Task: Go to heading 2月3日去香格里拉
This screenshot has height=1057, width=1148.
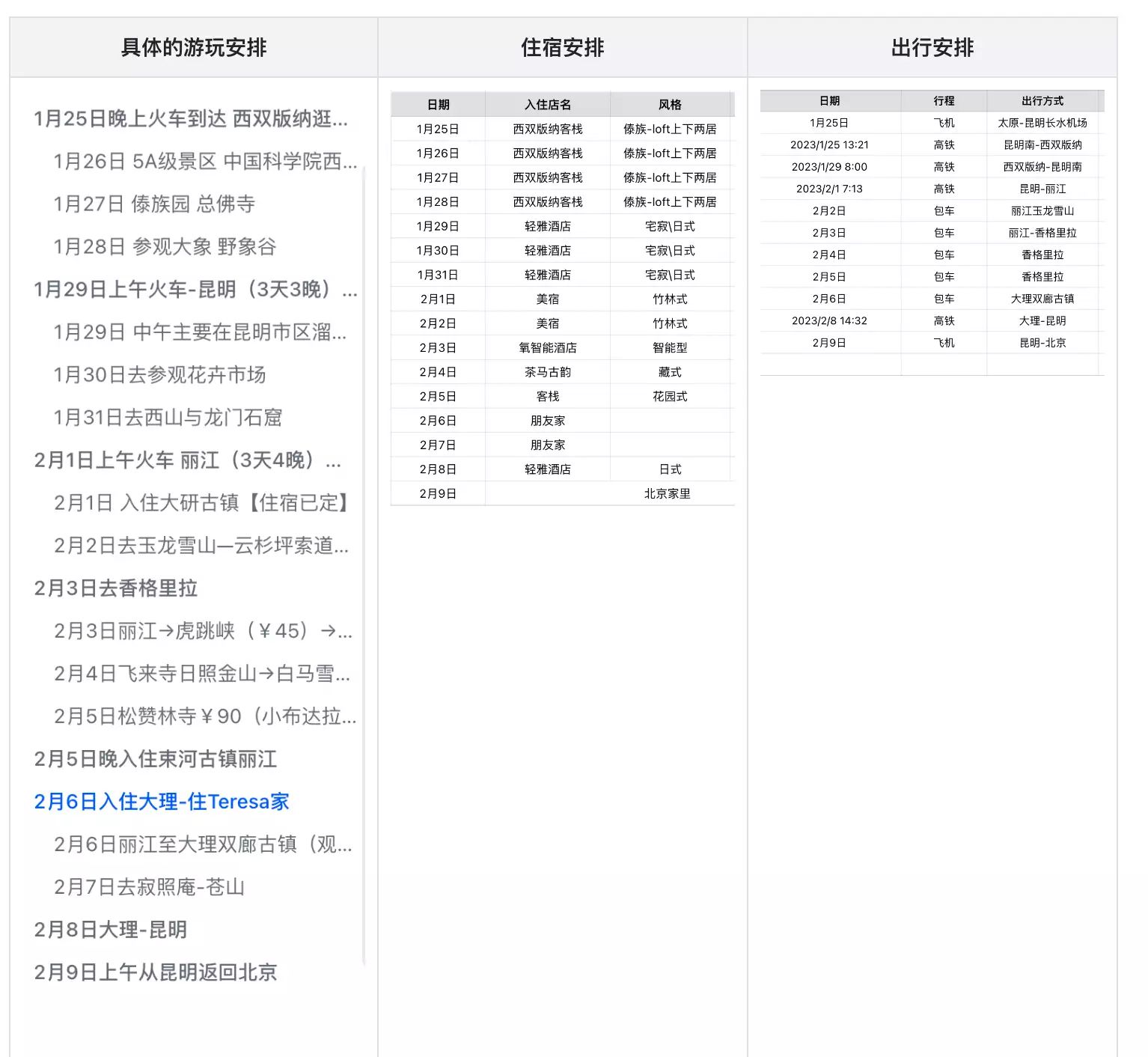Action: 116,588
